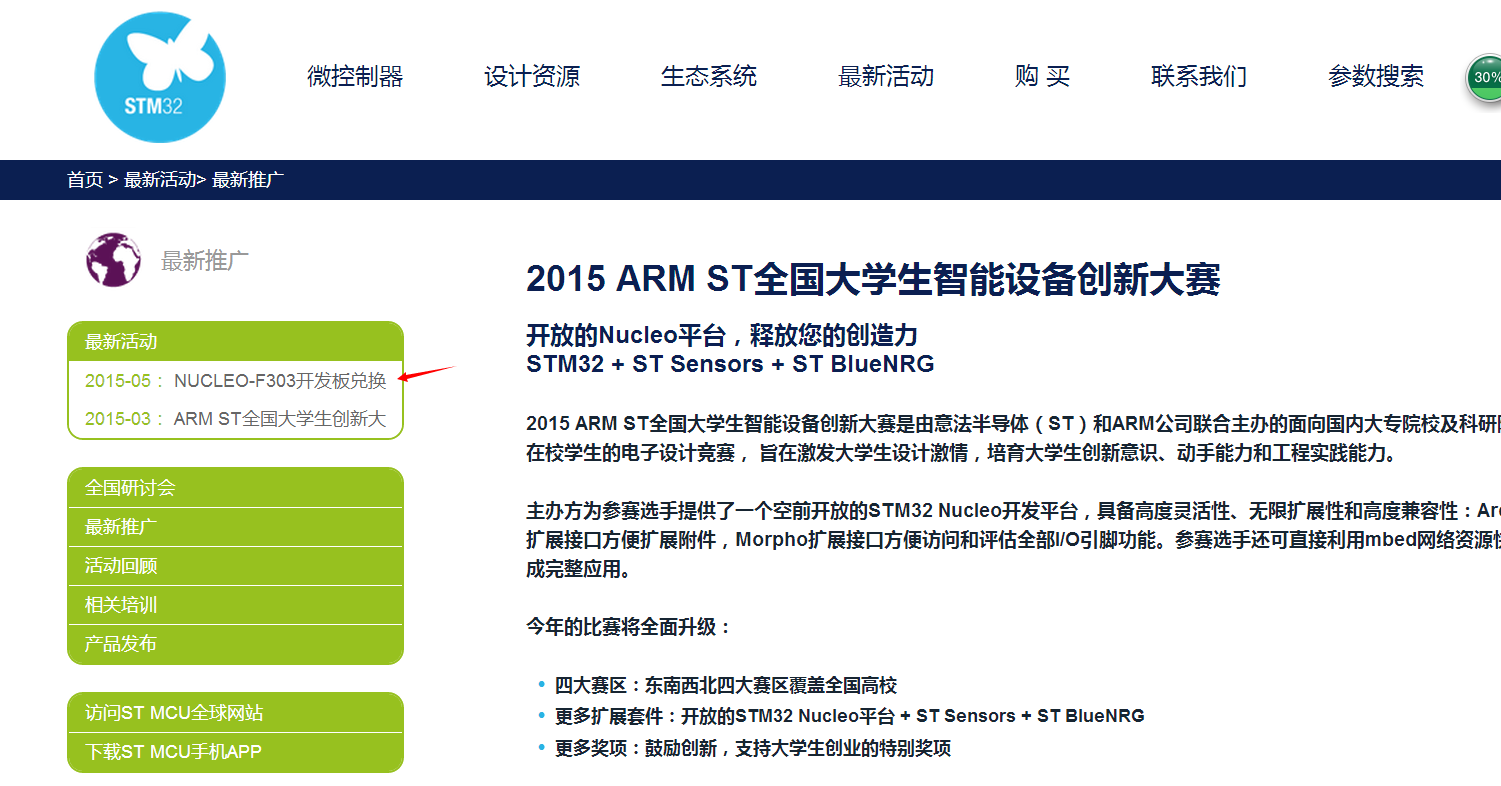
Task: Click the gray 最新推广 title beside the globe
Action: click(205, 261)
